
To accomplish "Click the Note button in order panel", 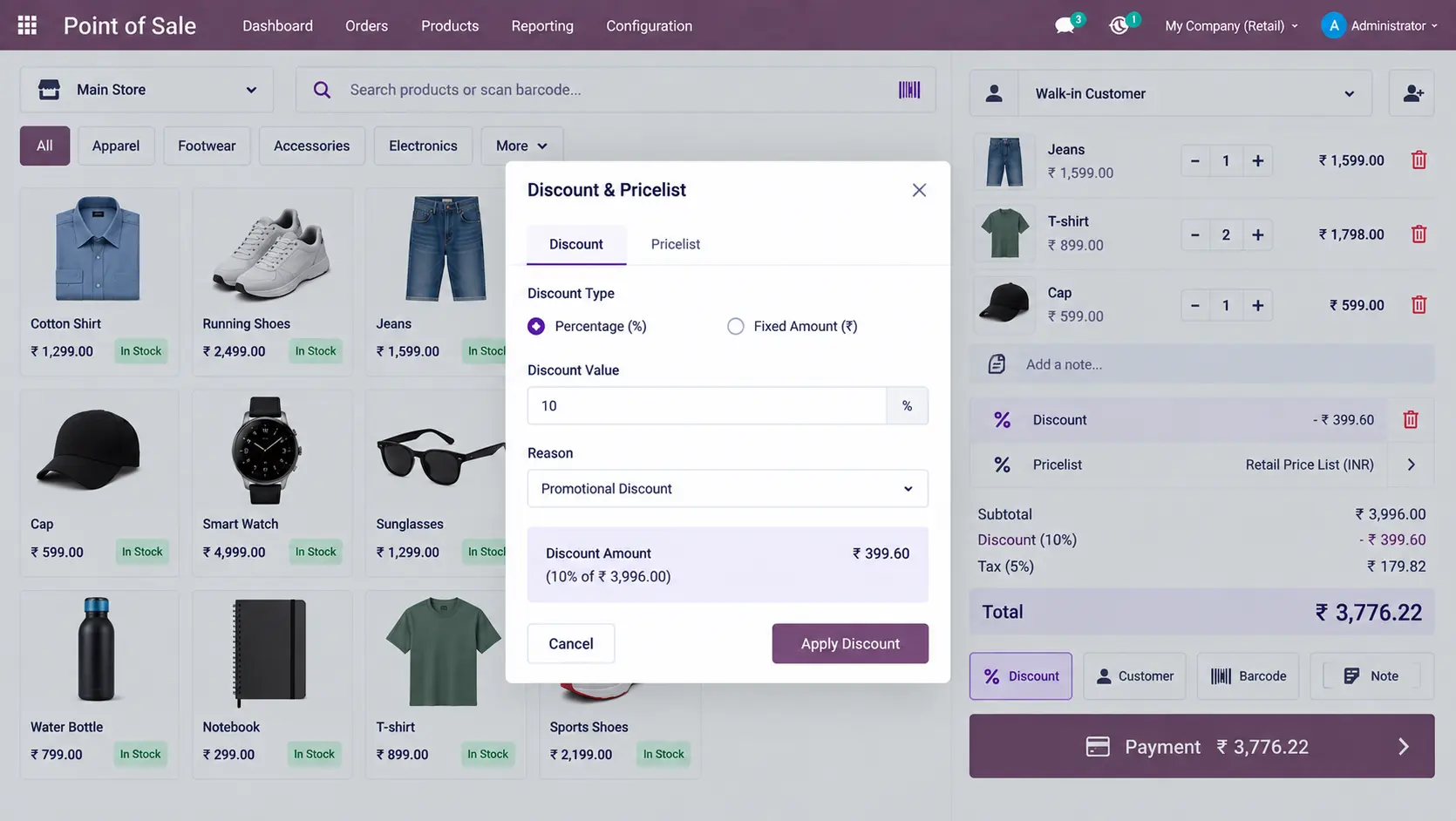I will click(x=1371, y=676).
